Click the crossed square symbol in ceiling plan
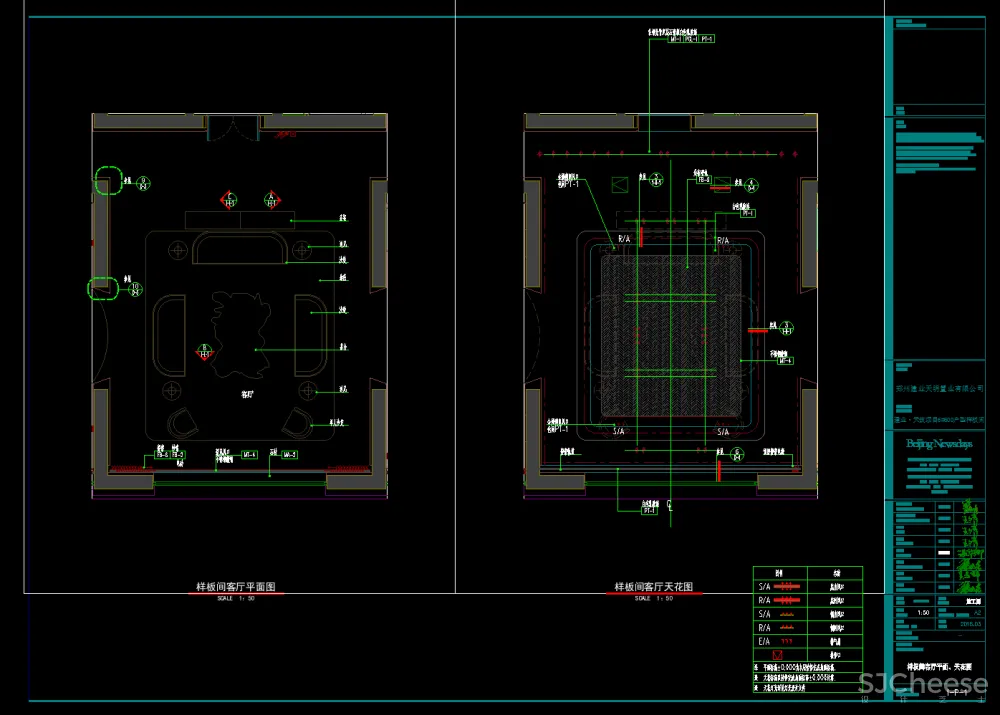 [620, 183]
